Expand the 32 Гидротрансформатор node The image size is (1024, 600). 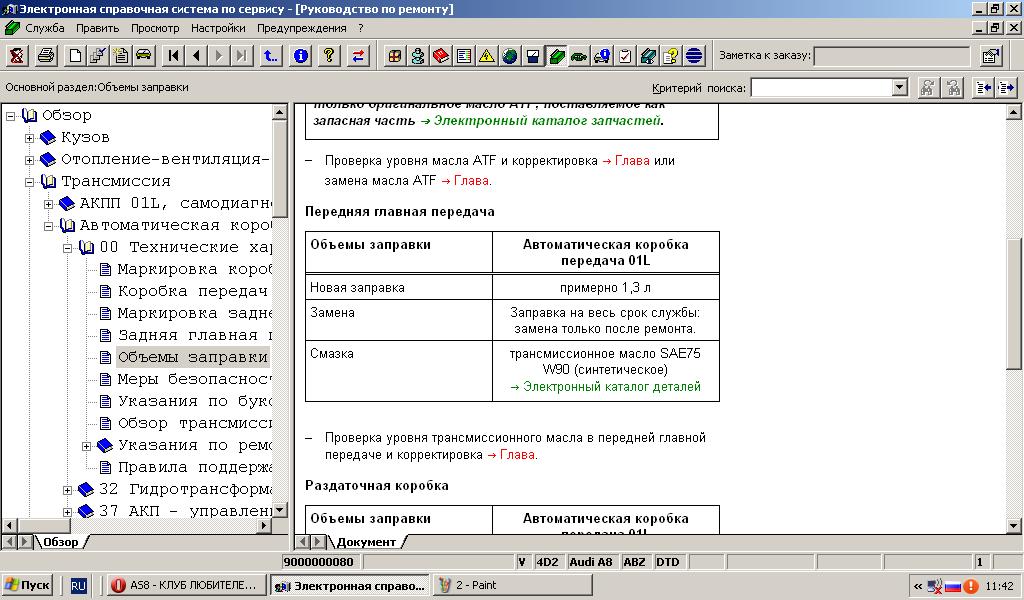68,490
